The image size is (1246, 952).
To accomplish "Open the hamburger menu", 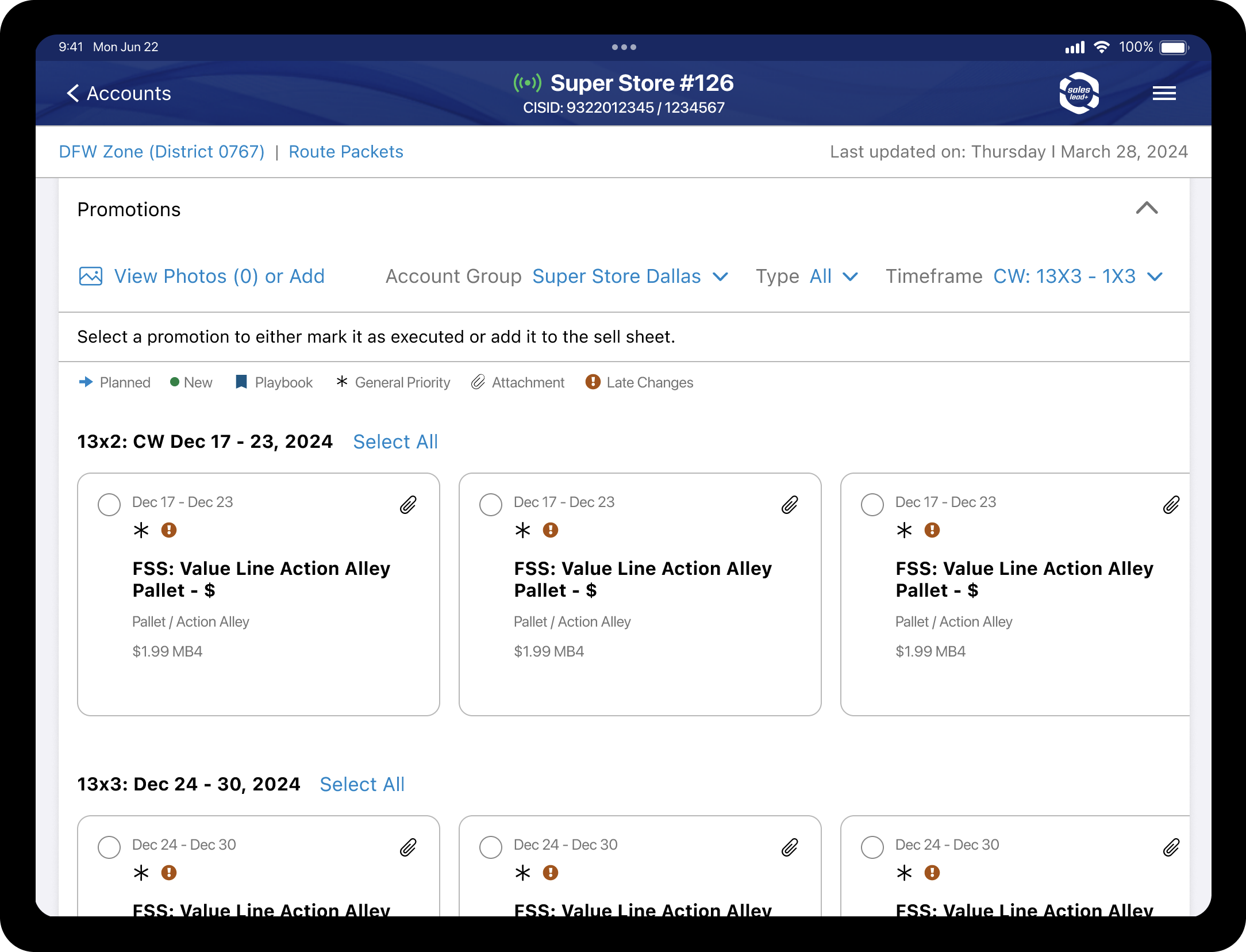I will pos(1164,93).
